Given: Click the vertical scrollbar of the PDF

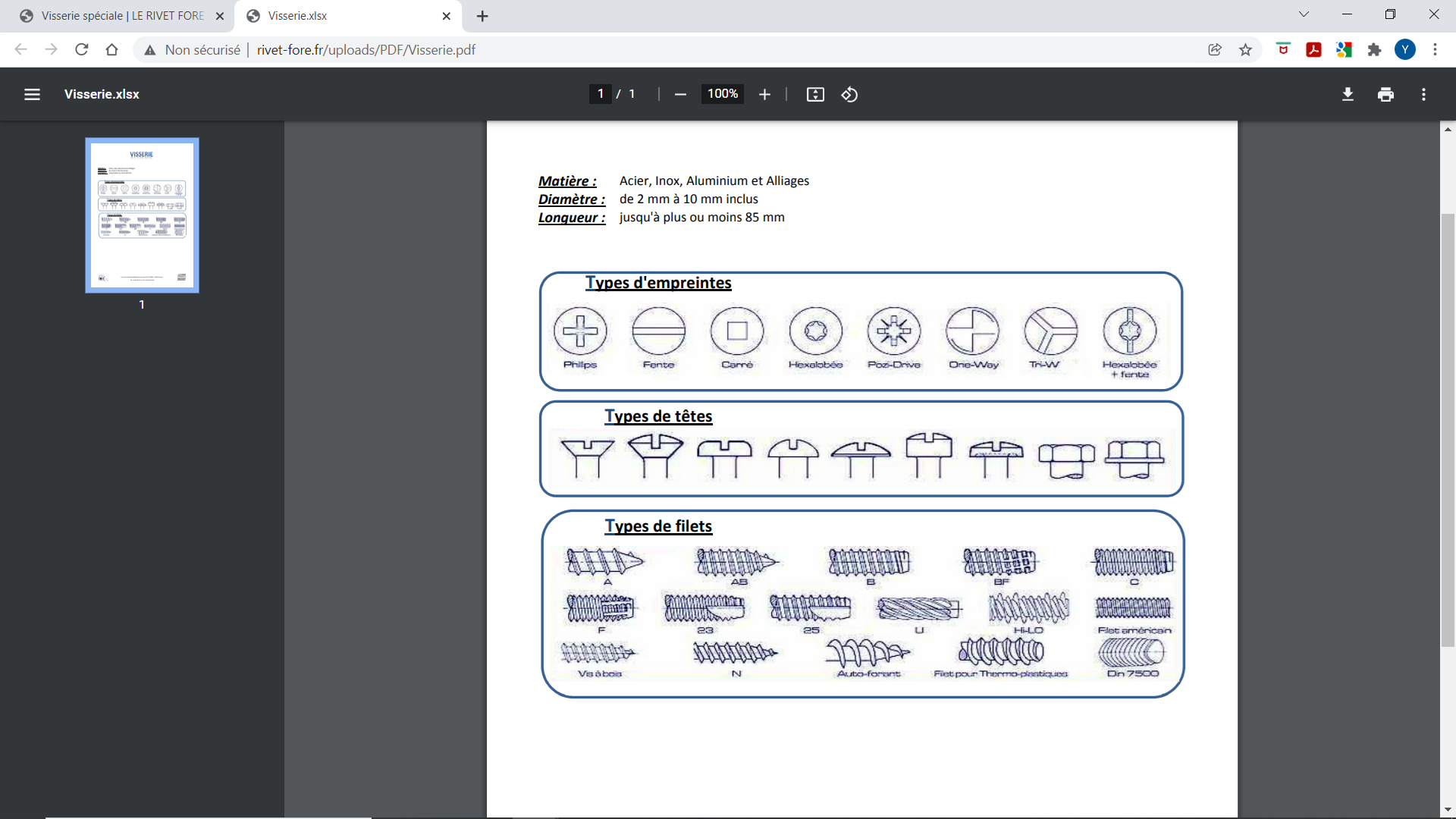Looking at the screenshot, I should pos(1448,428).
